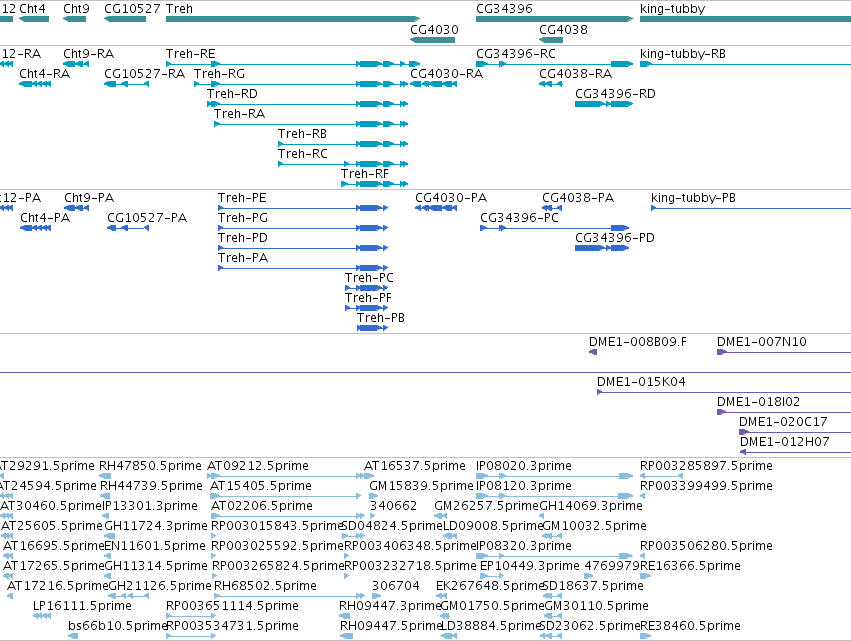
Task: Select the Cht9 gene arrow
Action: [74, 19]
